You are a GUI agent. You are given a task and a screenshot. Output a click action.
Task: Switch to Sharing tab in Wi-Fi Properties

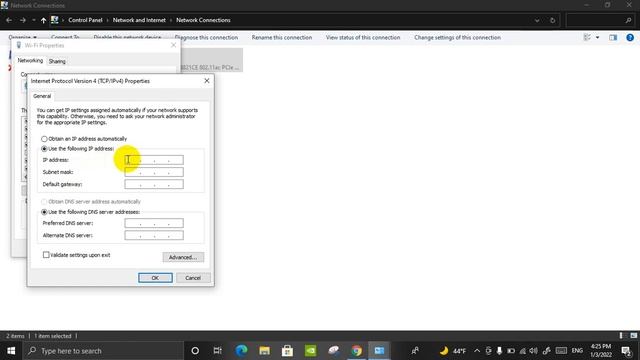pyautogui.click(x=57, y=61)
